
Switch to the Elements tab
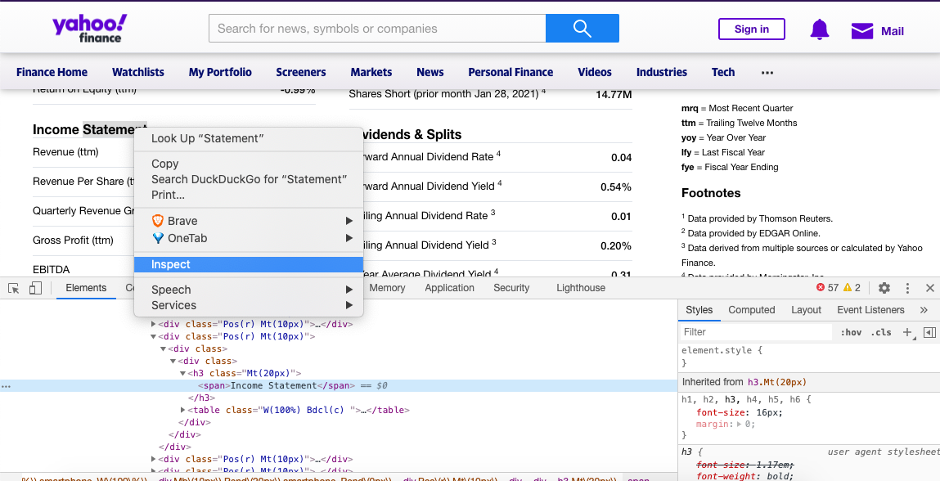pos(86,288)
